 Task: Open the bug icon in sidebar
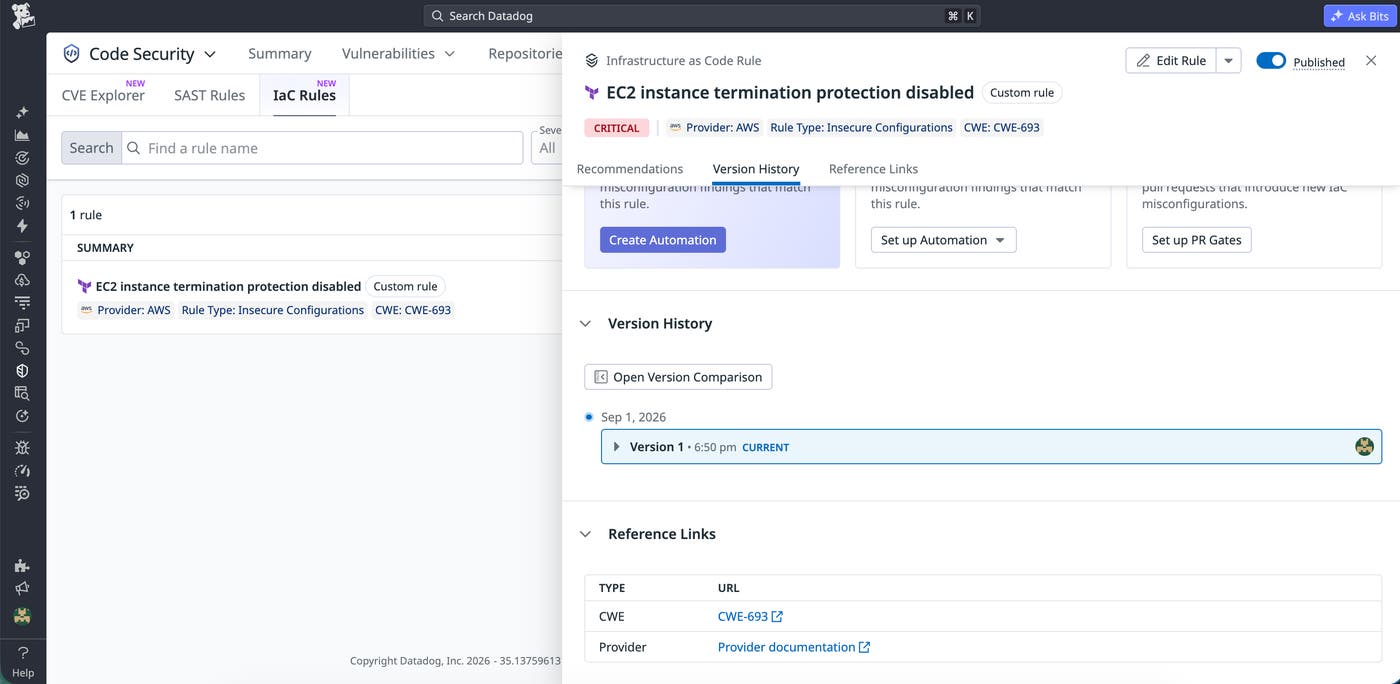click(x=22, y=447)
